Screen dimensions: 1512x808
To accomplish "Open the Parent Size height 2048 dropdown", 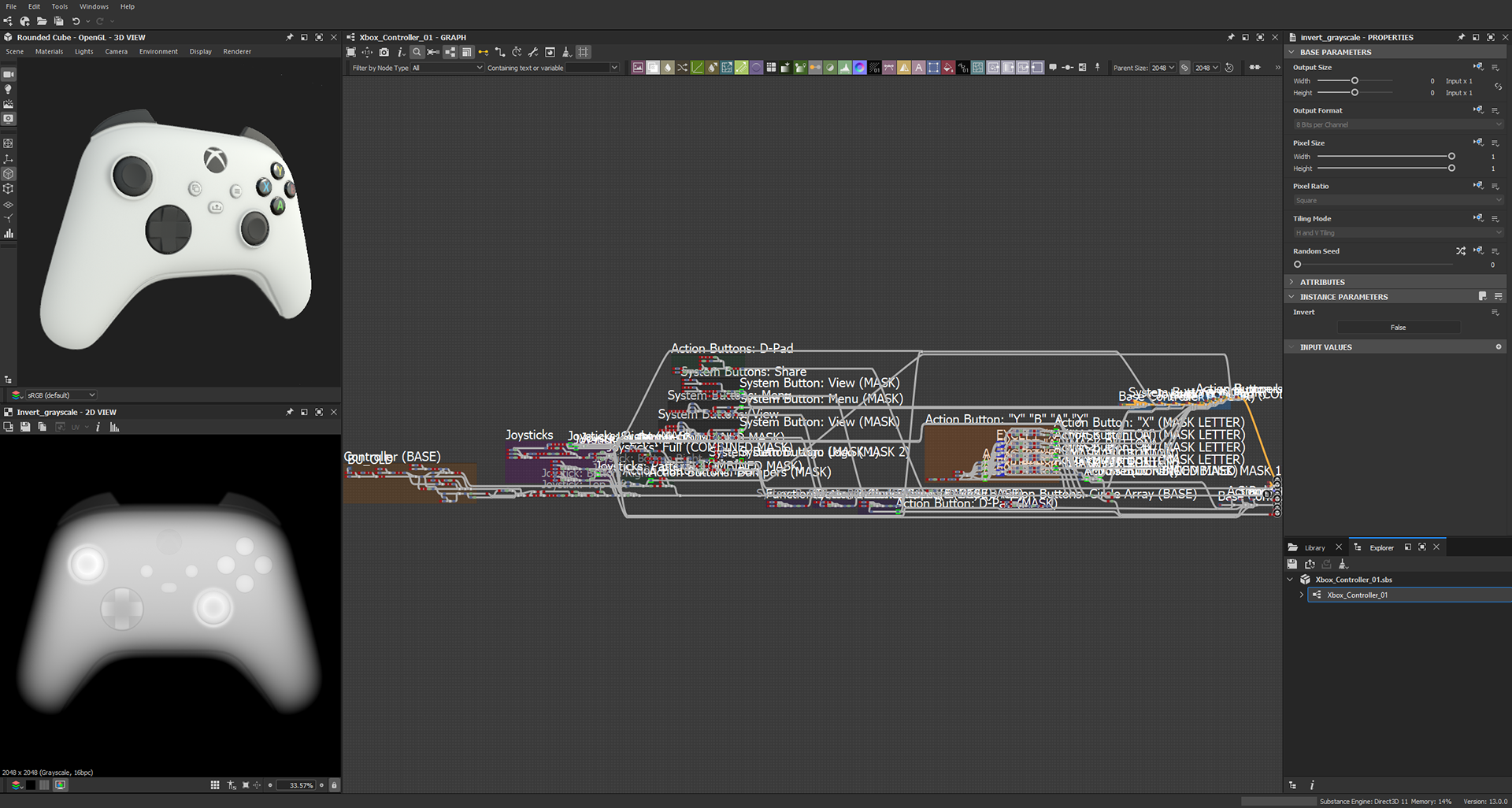I will (1206, 68).
